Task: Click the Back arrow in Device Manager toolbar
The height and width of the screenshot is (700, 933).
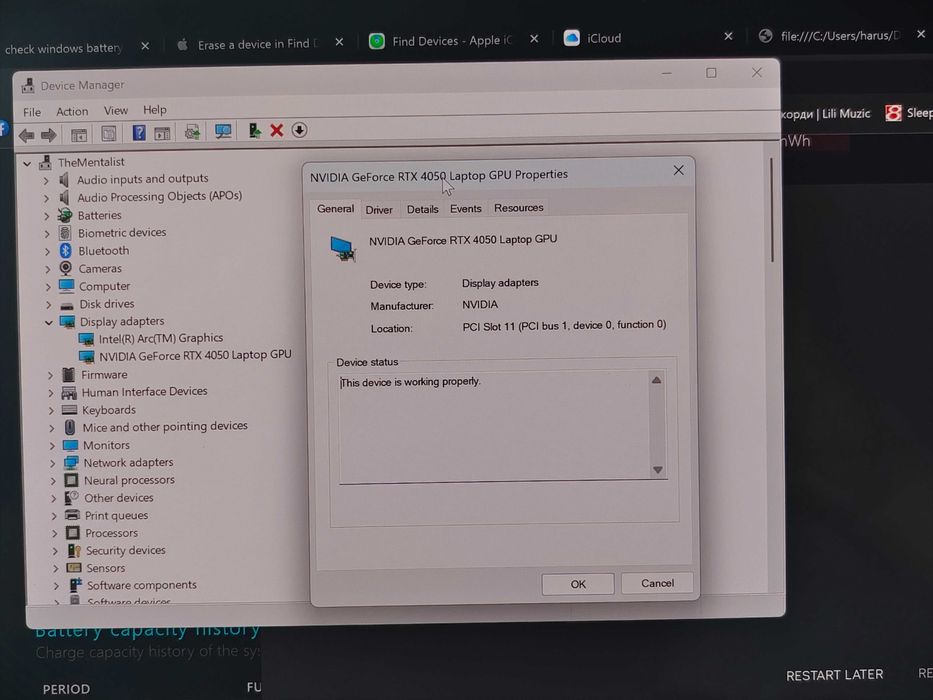Action: click(26, 135)
